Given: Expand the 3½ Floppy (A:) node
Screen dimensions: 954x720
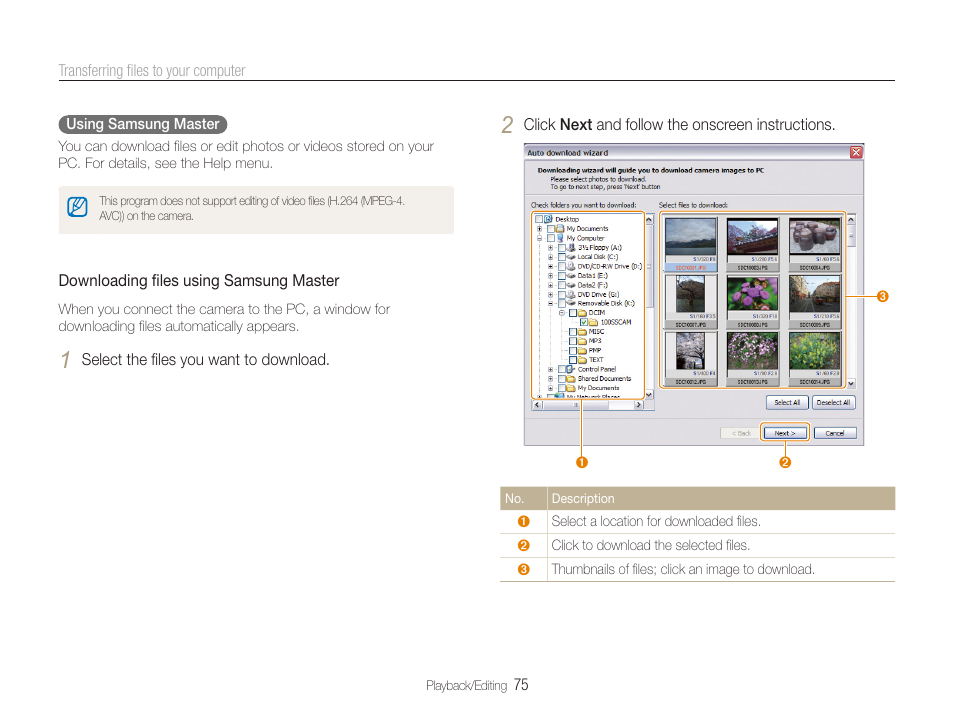Looking at the screenshot, I should click(x=551, y=248).
